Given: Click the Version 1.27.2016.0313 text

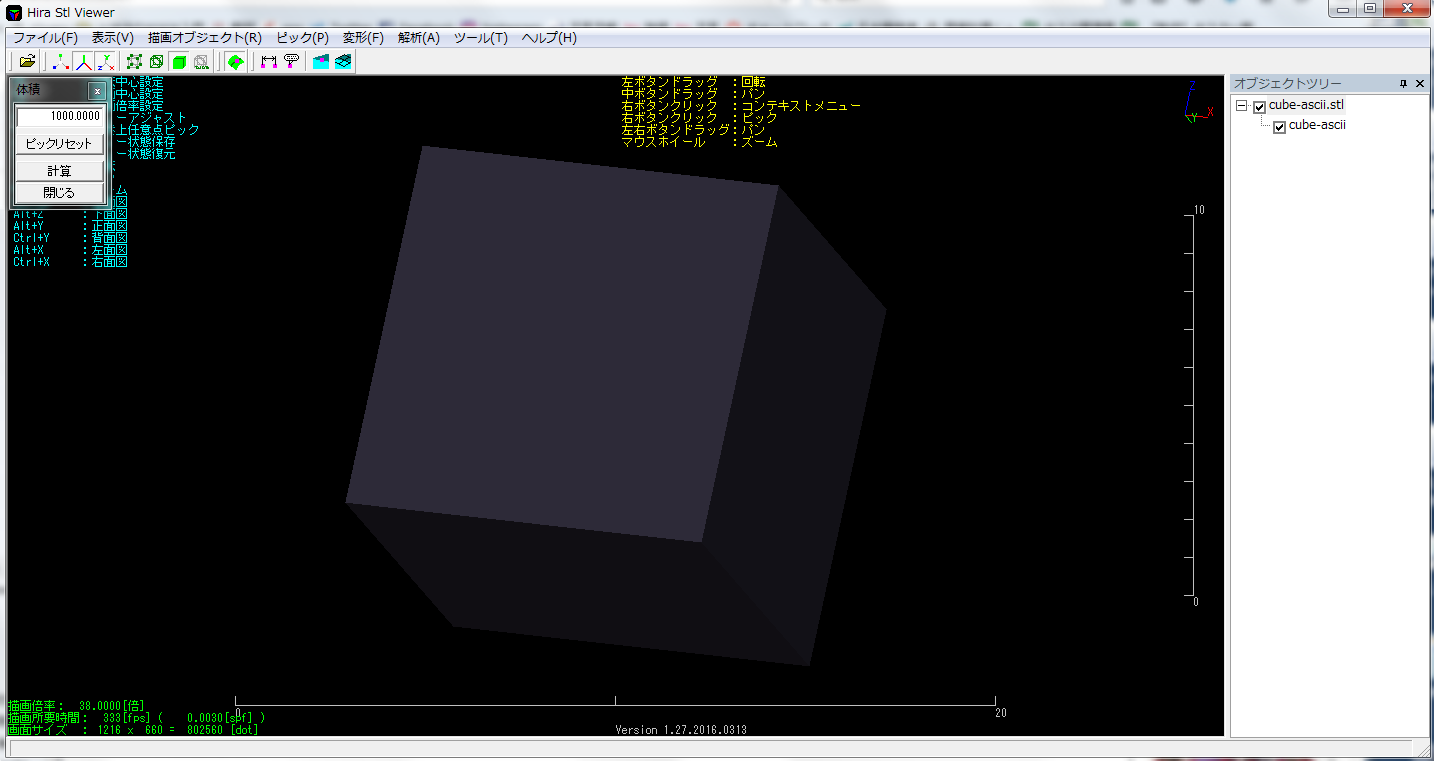Looking at the screenshot, I should pyautogui.click(x=681, y=730).
